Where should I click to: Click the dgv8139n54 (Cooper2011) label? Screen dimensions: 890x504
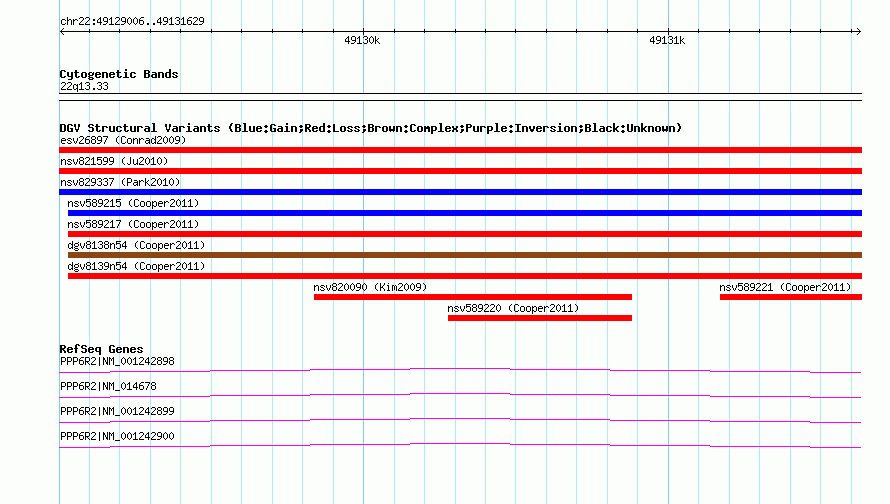coord(136,266)
